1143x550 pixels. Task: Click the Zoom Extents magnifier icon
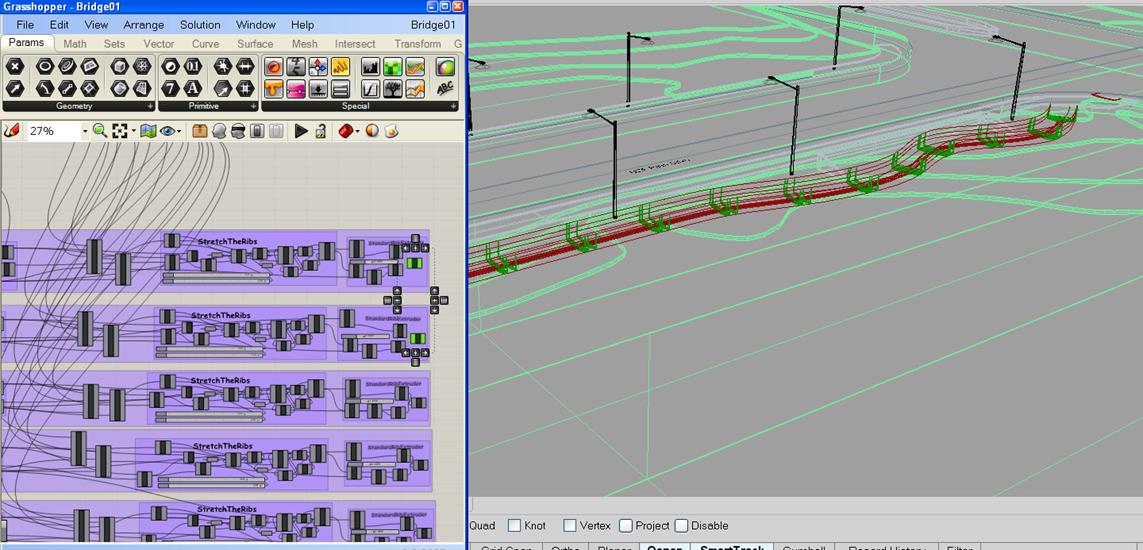[x=100, y=131]
